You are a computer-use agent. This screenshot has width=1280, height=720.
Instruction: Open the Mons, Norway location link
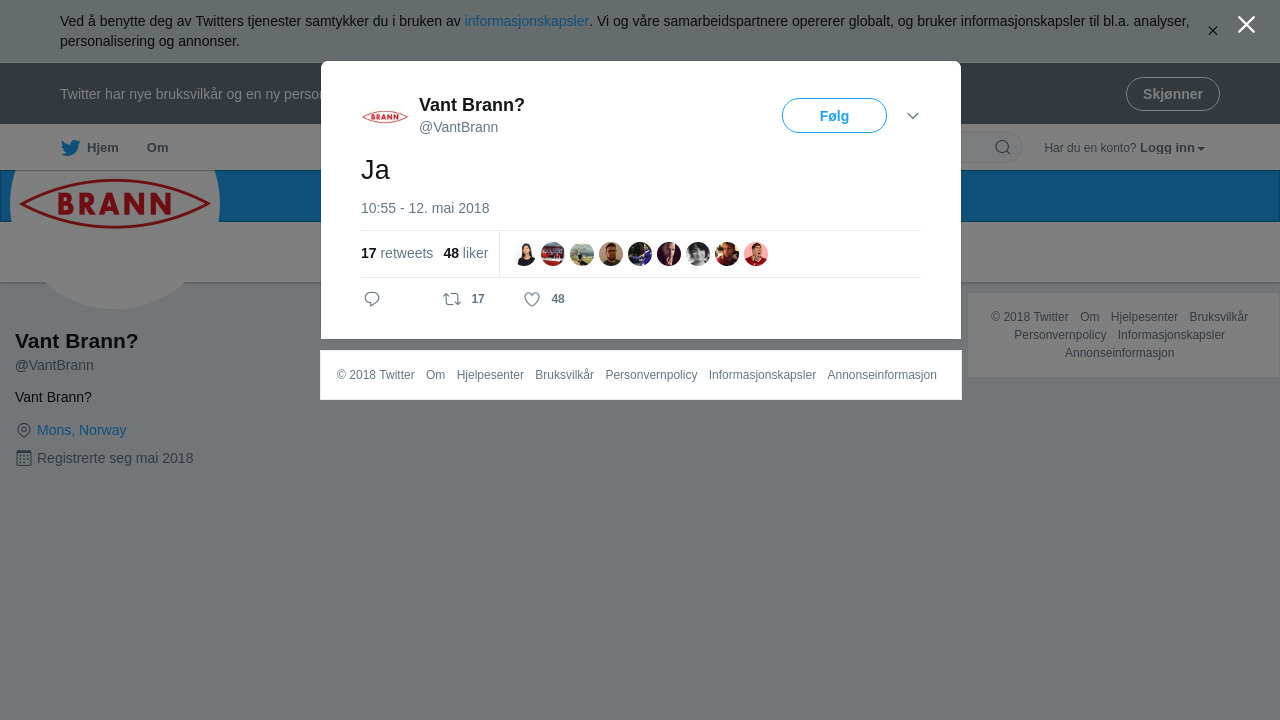coord(81,430)
